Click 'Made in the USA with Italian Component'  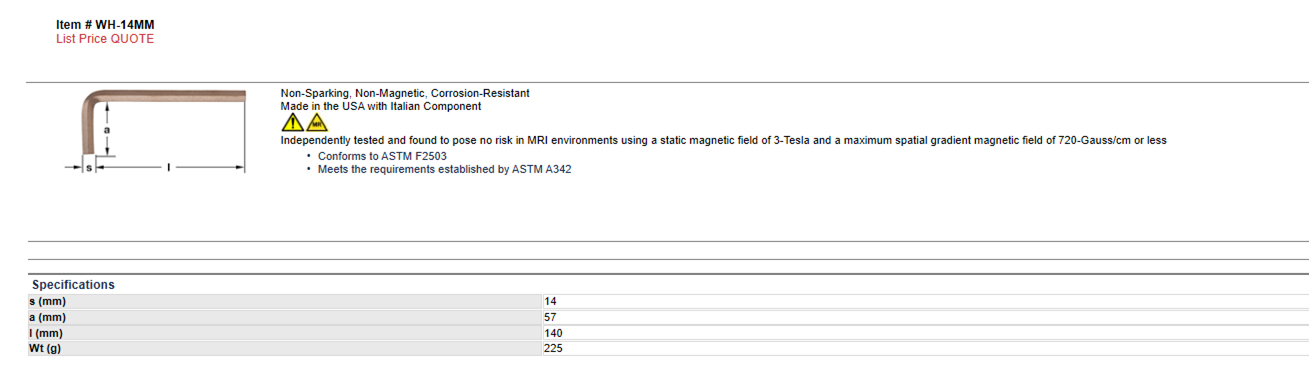point(380,106)
